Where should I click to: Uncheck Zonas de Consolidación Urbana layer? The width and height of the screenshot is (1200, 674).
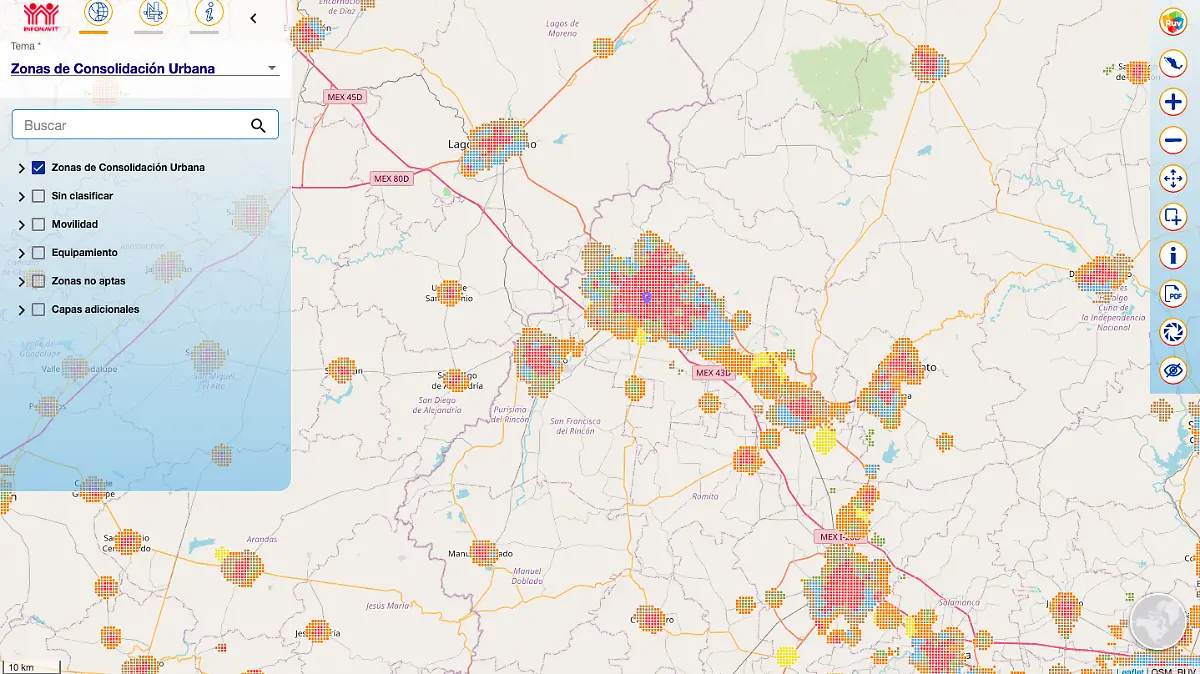click(x=39, y=168)
